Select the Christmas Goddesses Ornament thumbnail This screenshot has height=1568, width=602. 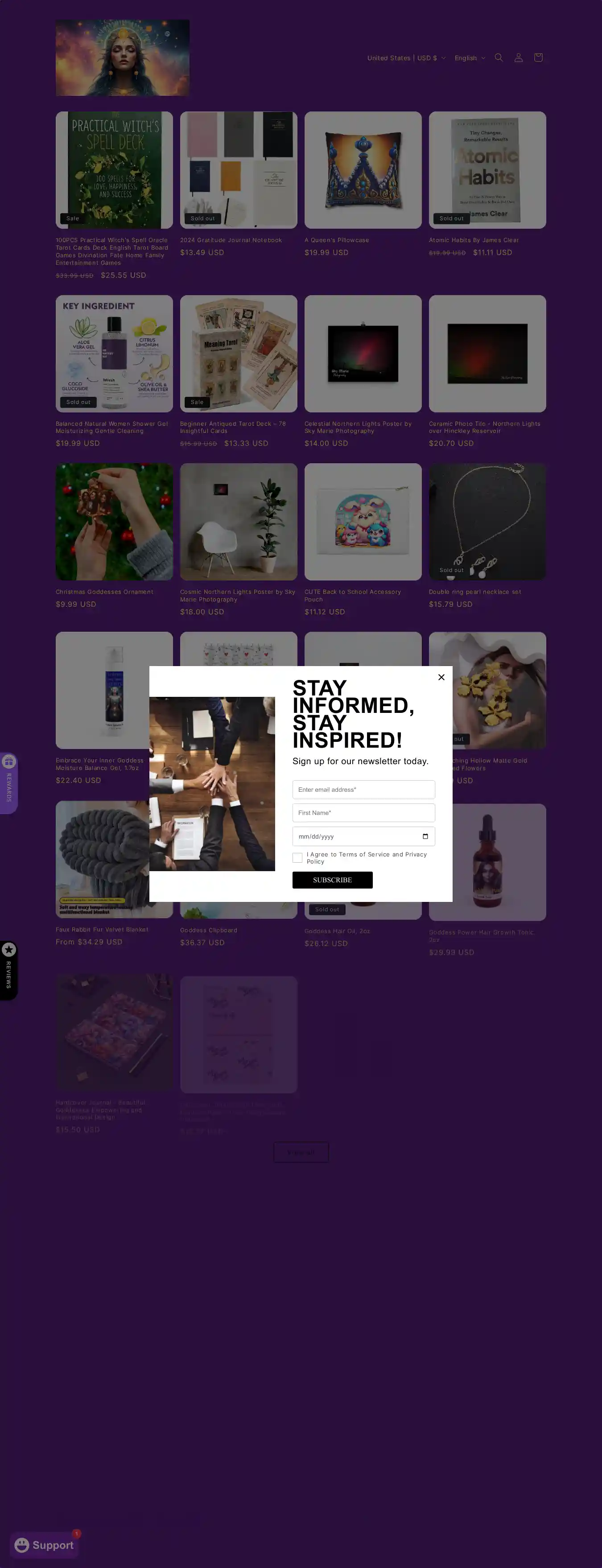115,522
